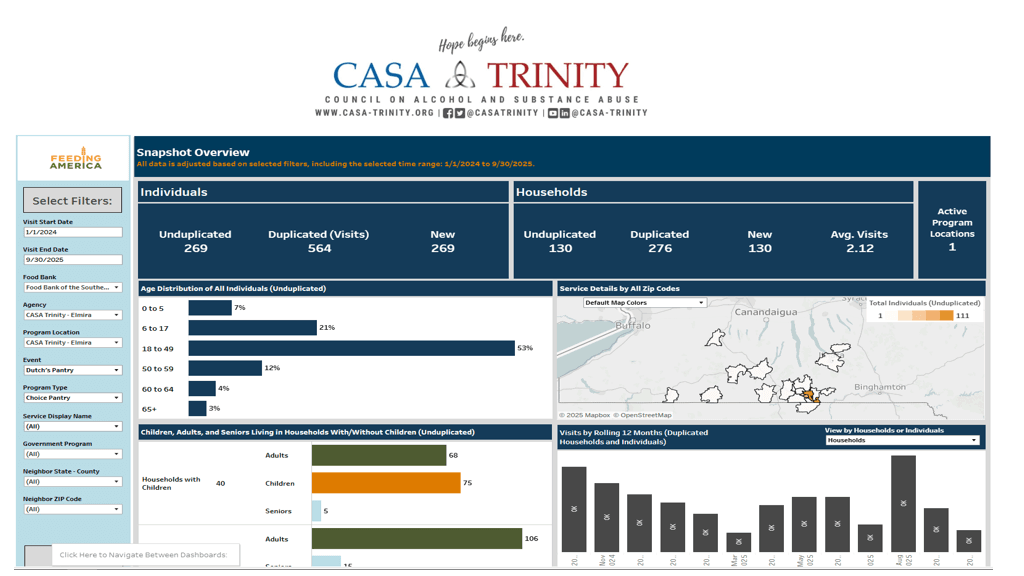Click the Aug 2025 bar in visits chart
Image resolution: width=1024 pixels, height=576 pixels.
(903, 504)
